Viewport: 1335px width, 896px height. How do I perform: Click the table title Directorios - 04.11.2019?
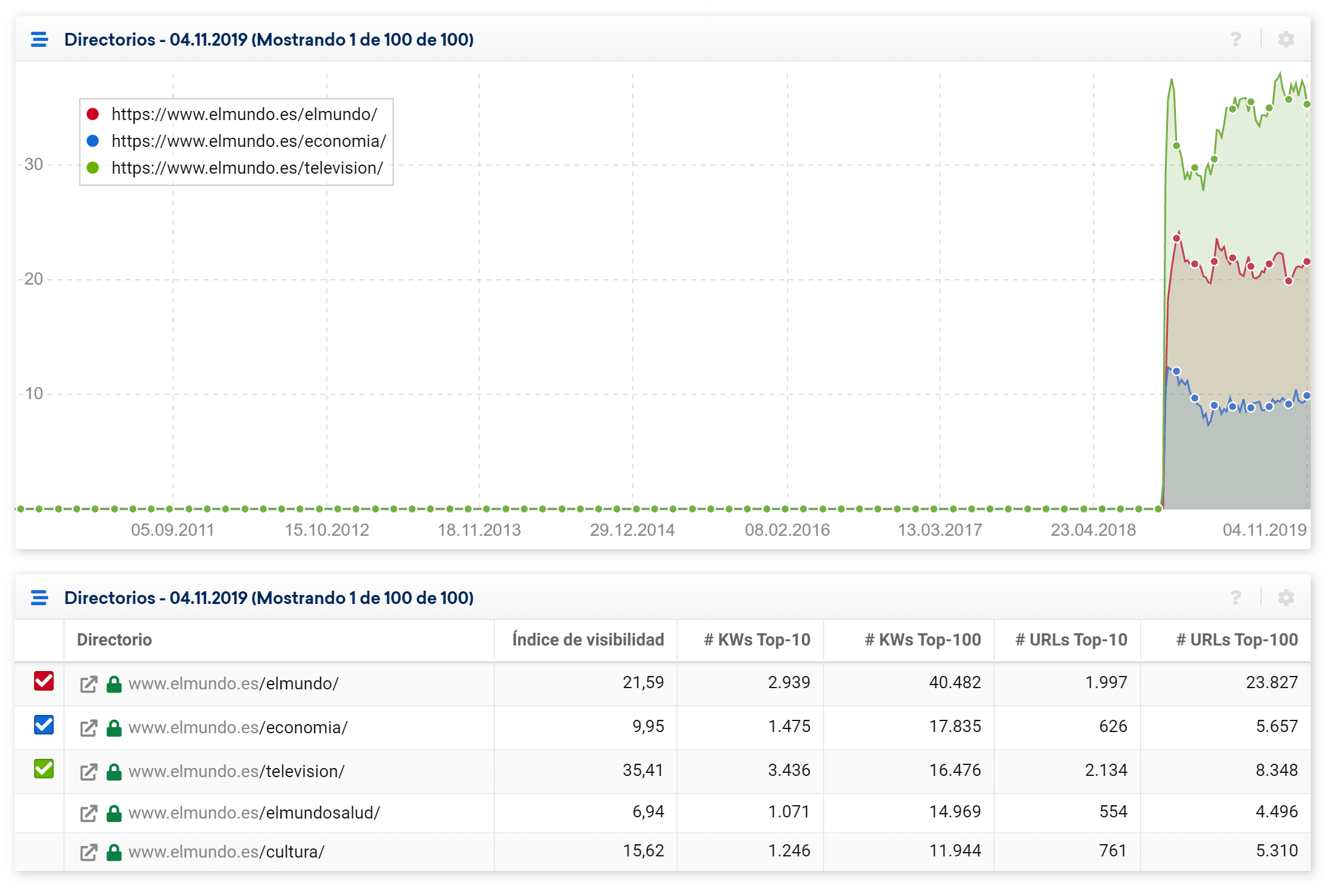(269, 598)
